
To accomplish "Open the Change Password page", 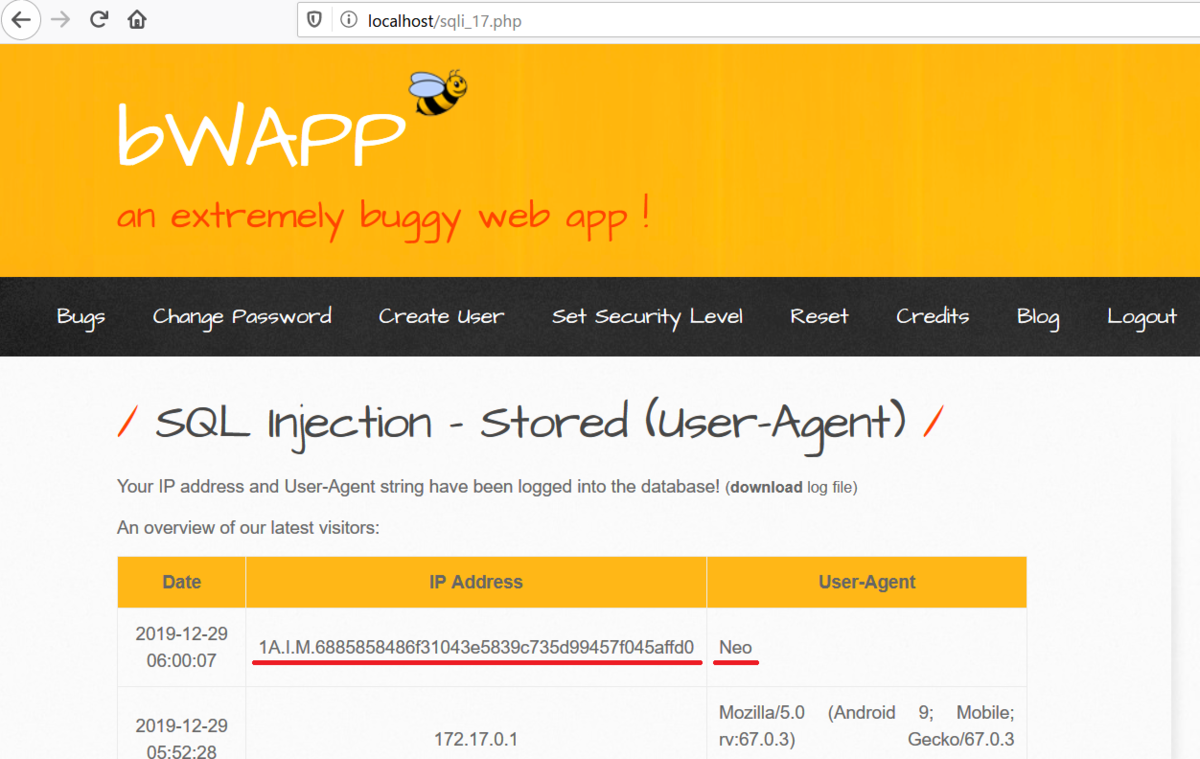I will [242, 317].
